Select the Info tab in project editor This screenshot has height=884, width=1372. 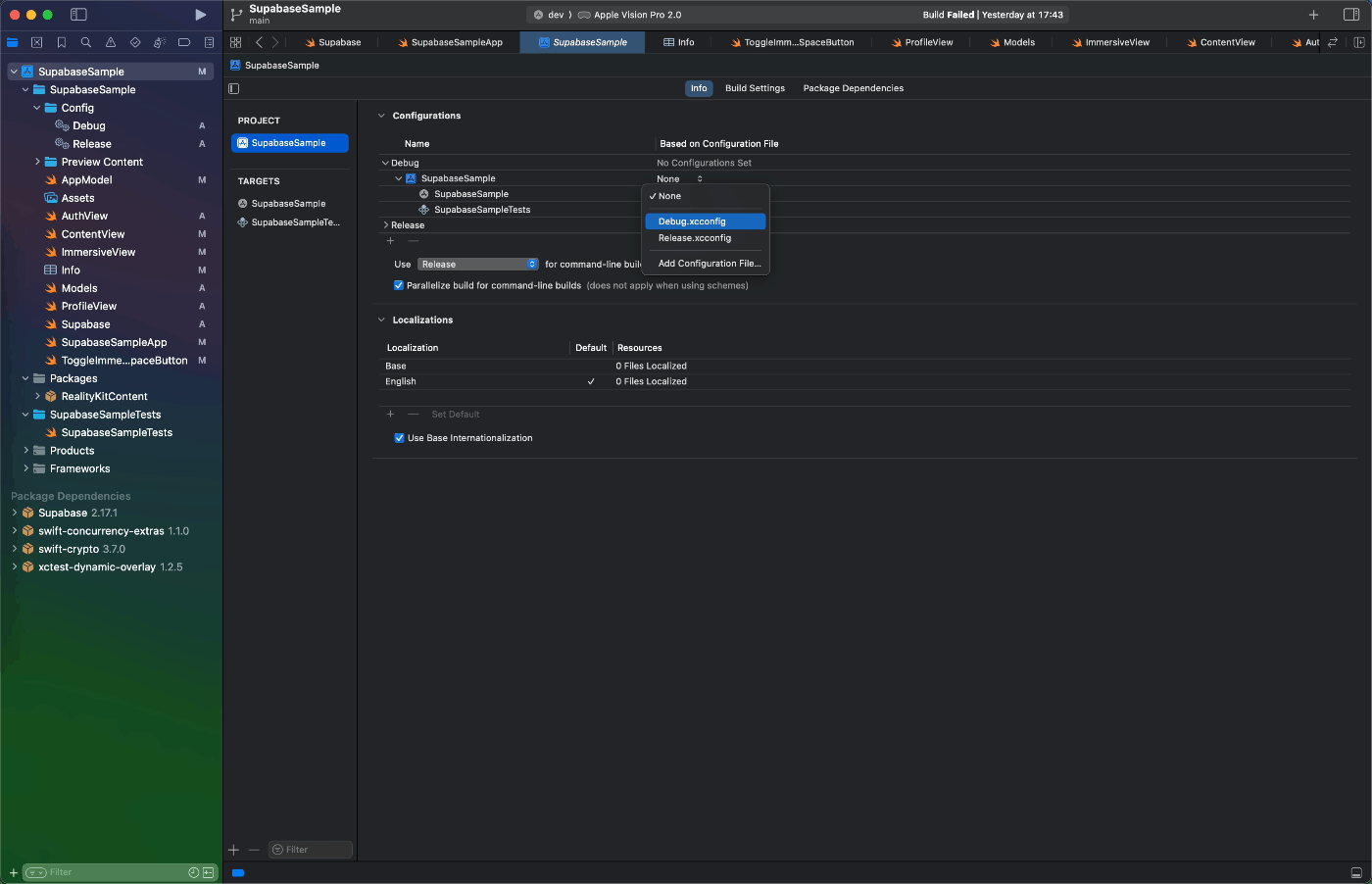click(x=699, y=88)
